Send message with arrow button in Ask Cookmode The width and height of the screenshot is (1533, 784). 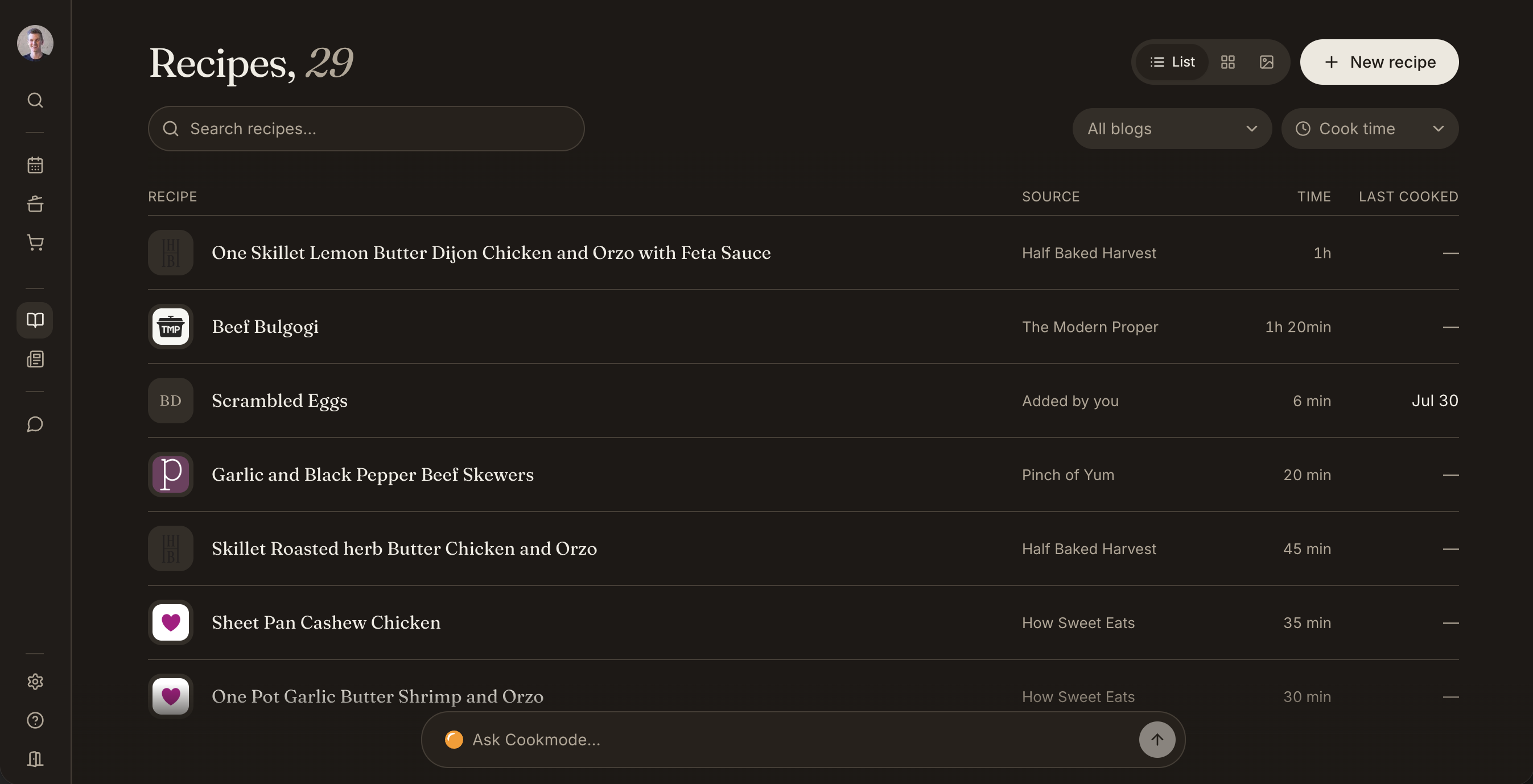(1157, 740)
